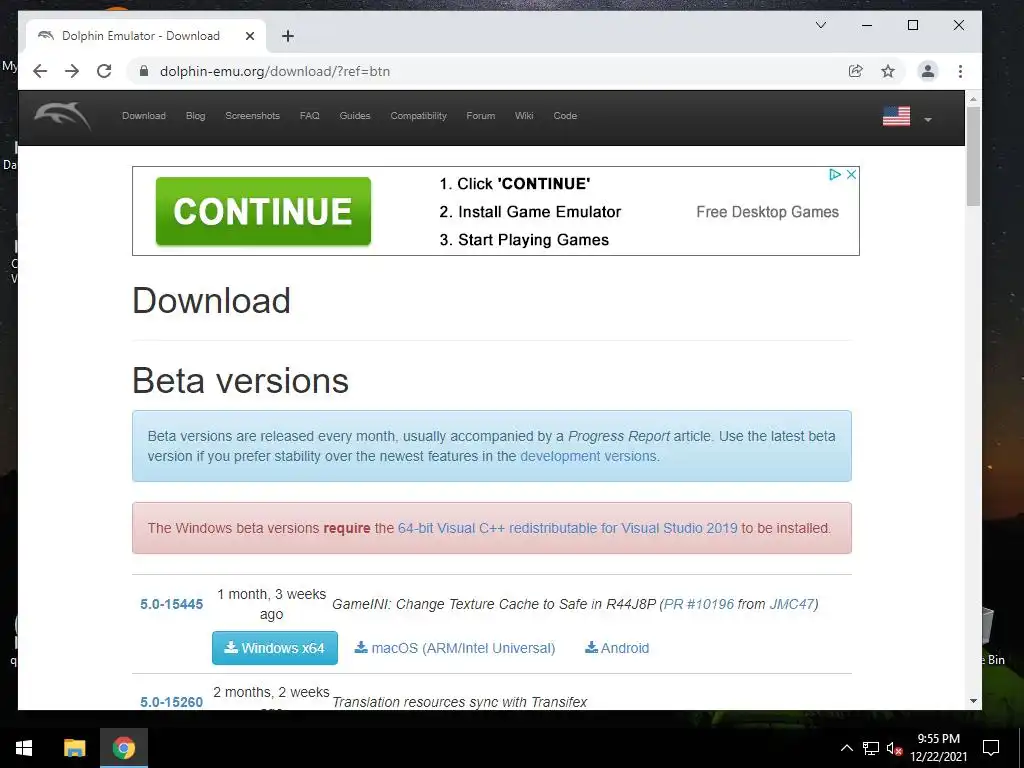
Task: Open the Chrome profile avatar
Action: [x=927, y=71]
